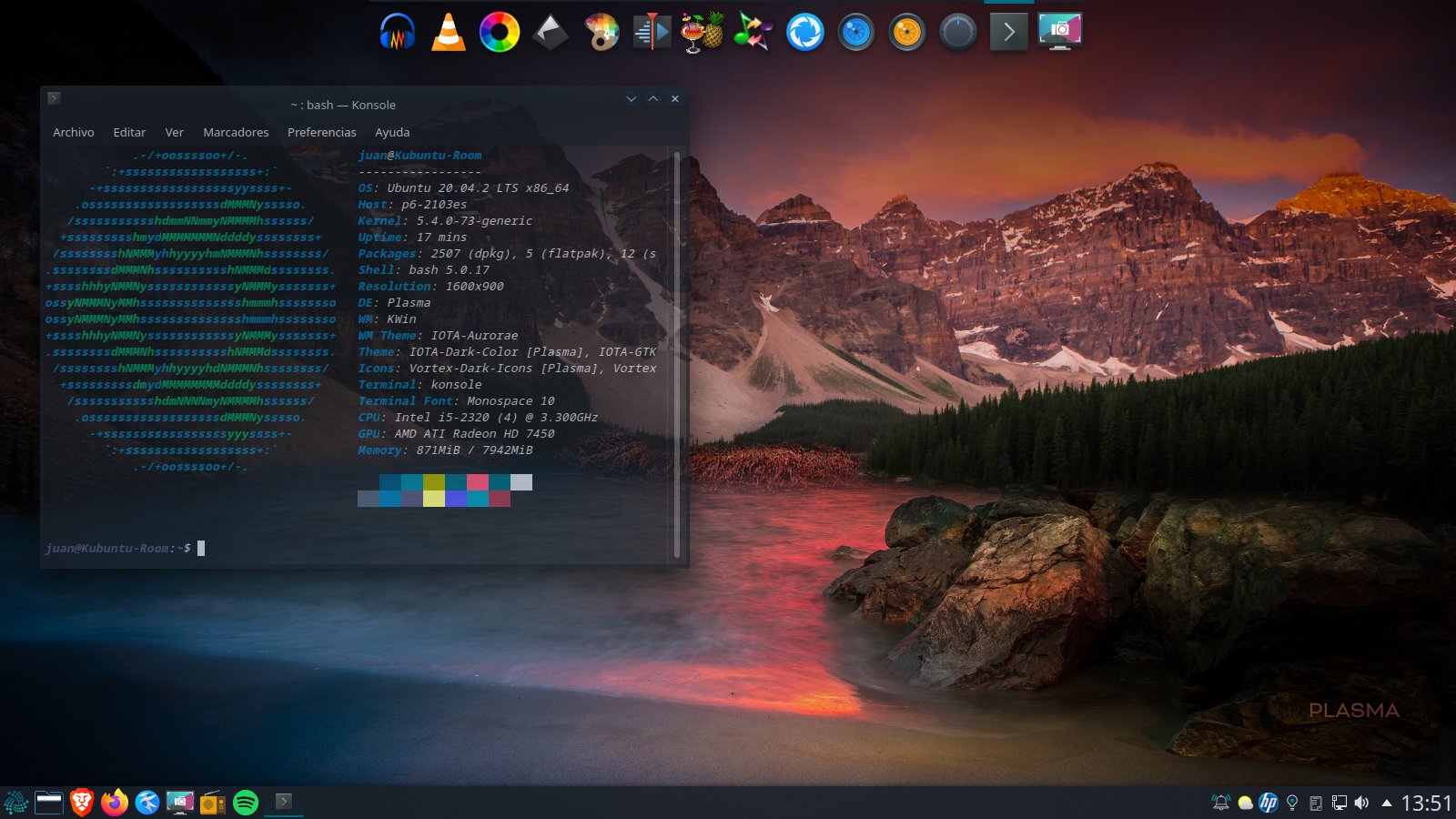Open the screenshot tool icon in the top dock

pyautogui.click(x=1059, y=33)
